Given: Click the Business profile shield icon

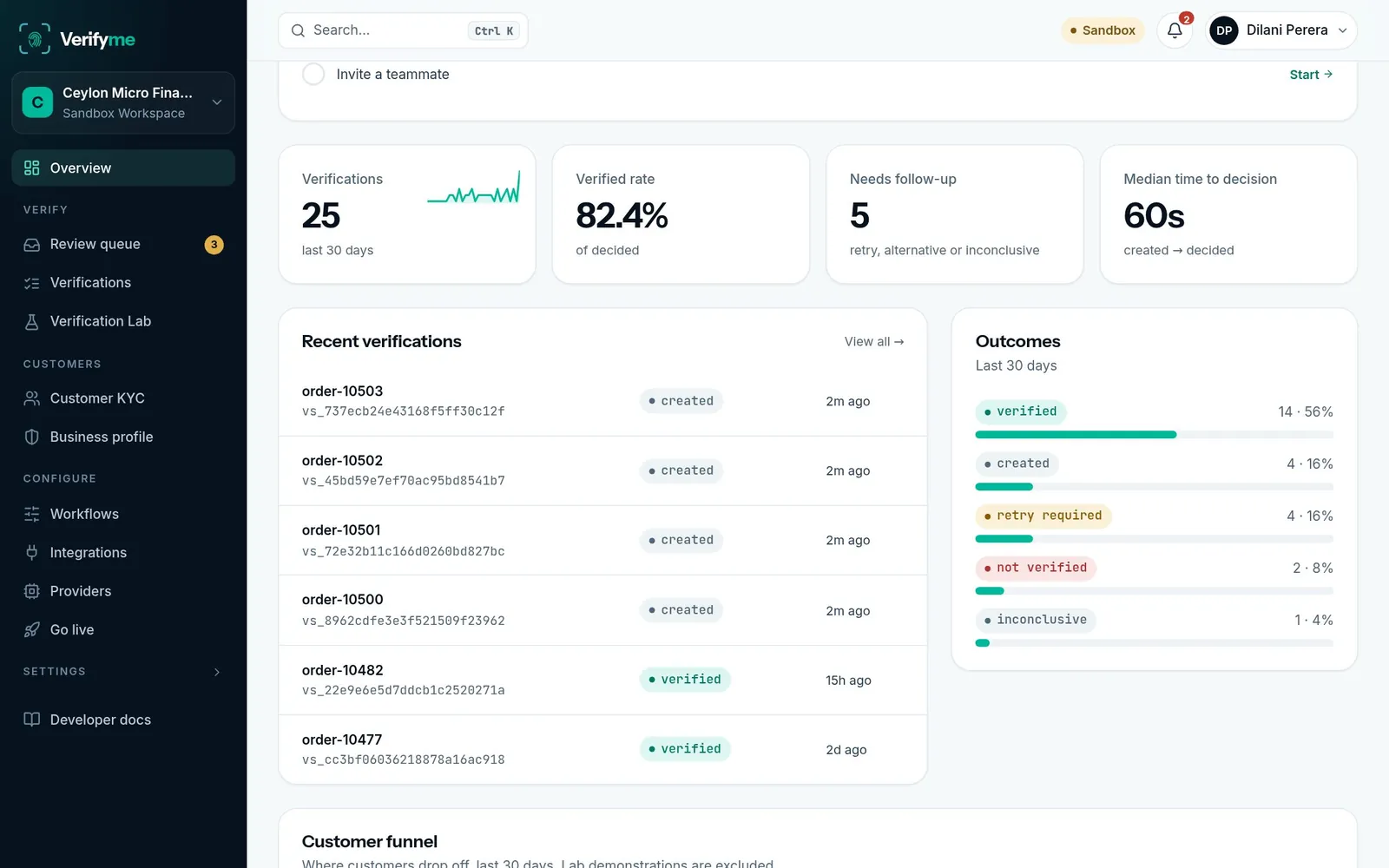Looking at the screenshot, I should tap(32, 437).
